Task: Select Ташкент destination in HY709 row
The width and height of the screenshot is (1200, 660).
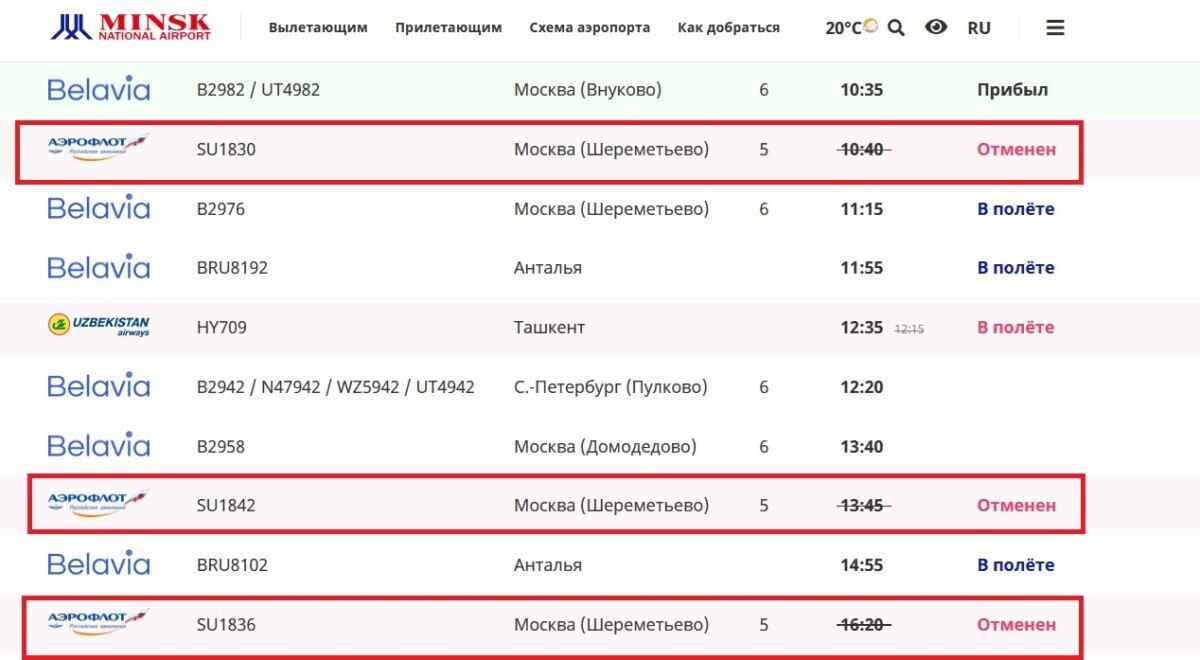Action: tap(549, 327)
